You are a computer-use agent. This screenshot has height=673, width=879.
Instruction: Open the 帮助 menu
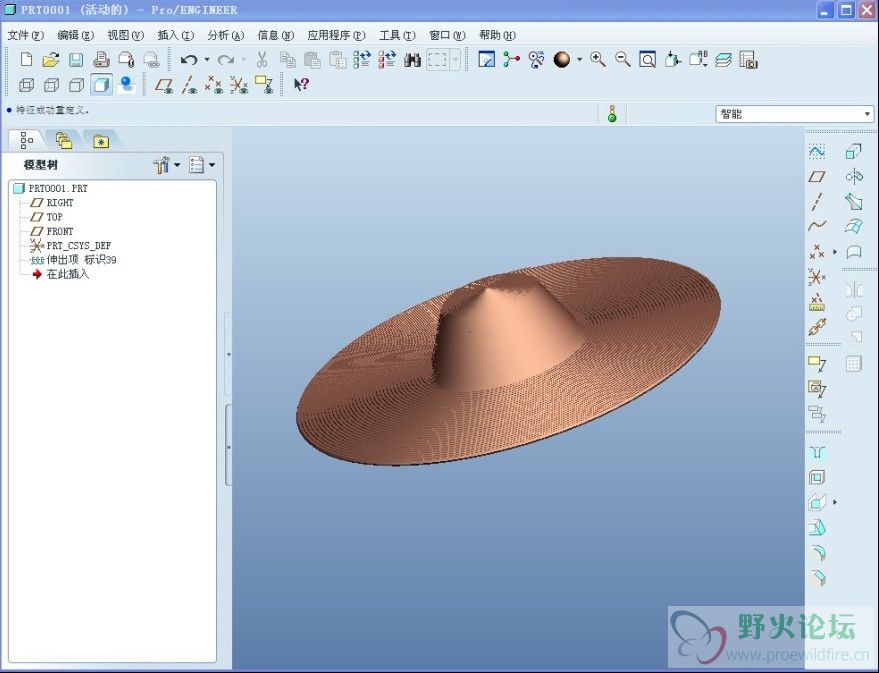497,35
